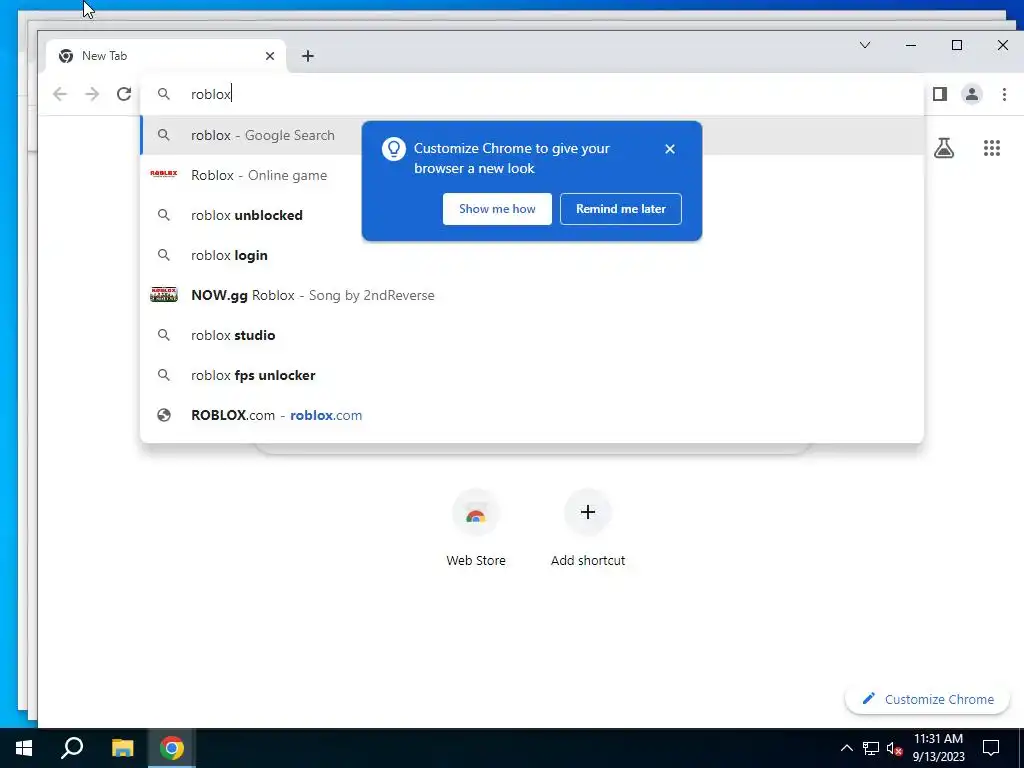Click the taskbar clock and date

coord(938,748)
